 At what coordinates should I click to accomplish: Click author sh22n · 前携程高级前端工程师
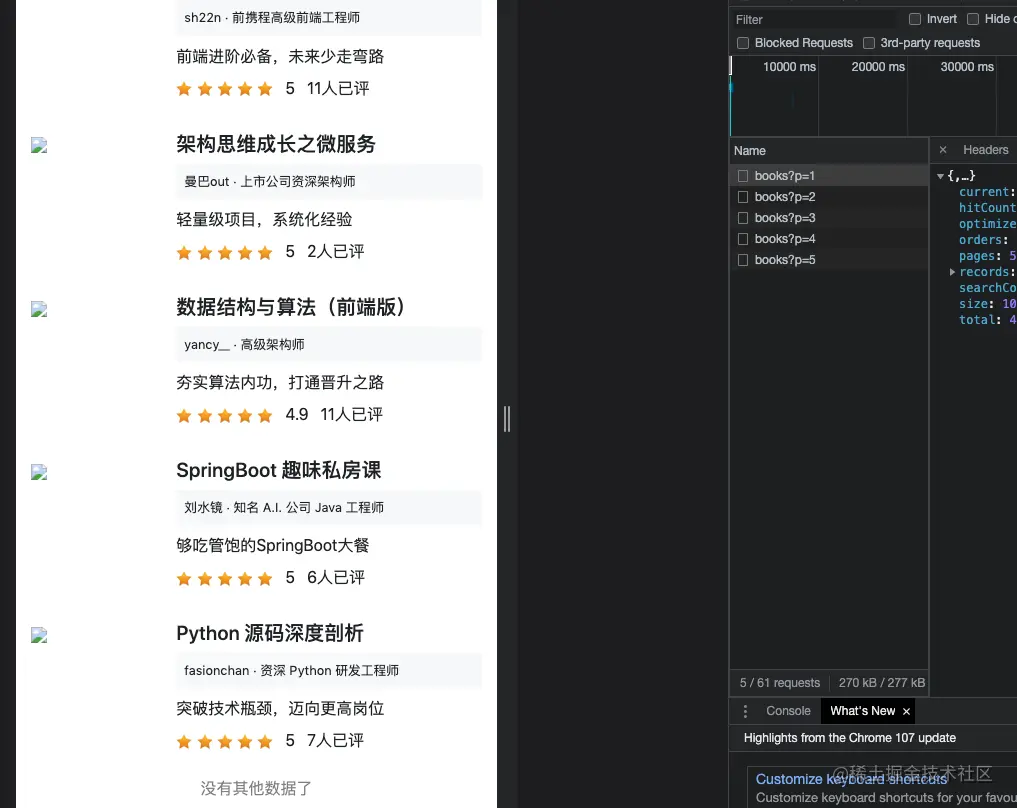coord(272,18)
